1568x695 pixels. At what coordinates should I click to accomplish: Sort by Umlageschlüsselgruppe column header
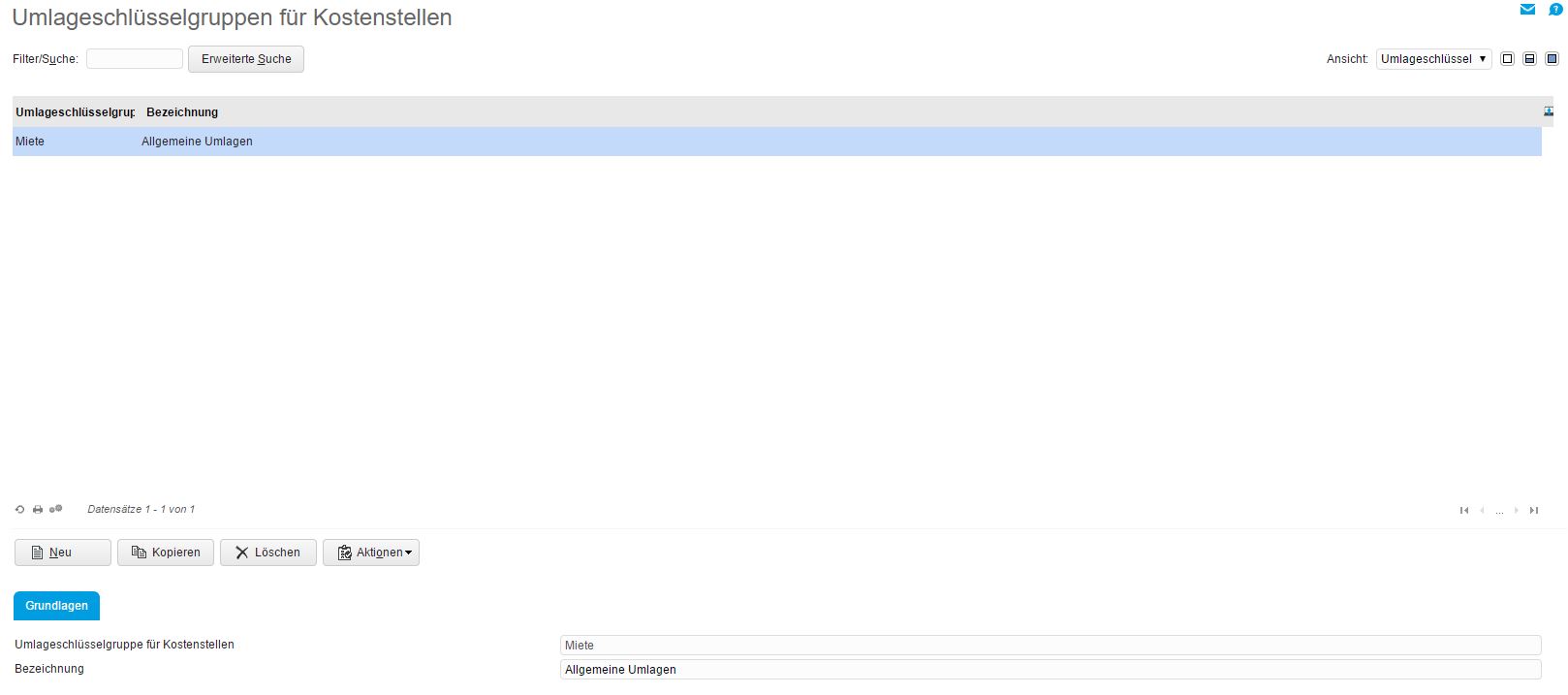coord(76,112)
